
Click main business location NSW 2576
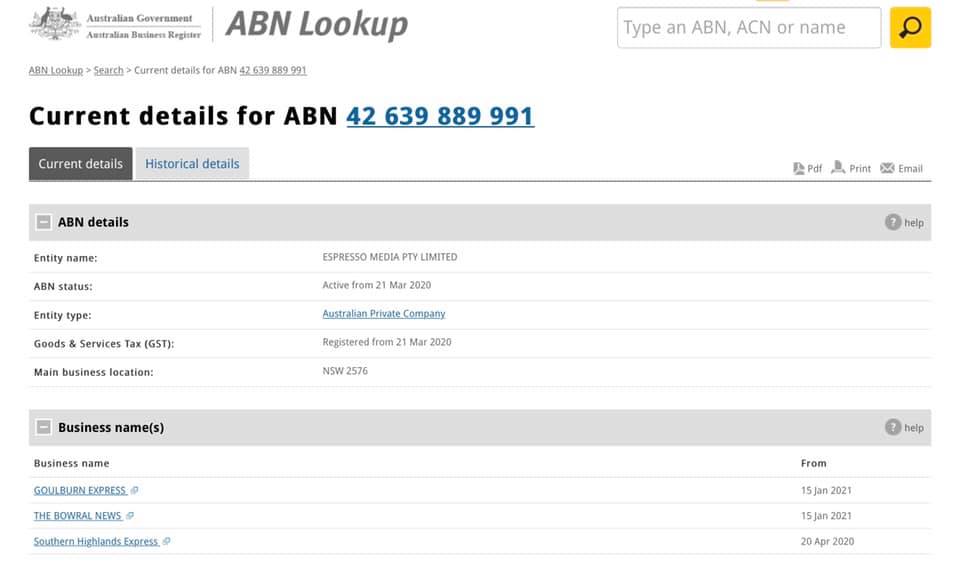click(345, 371)
